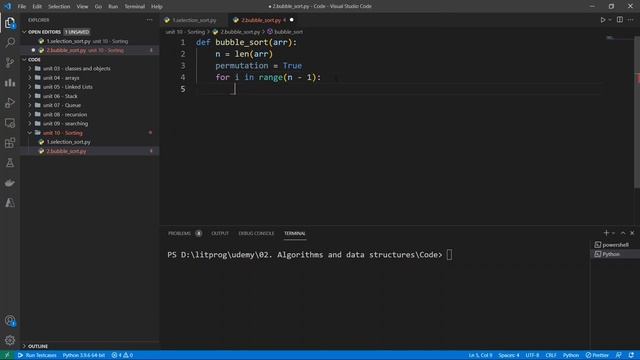Open Explorer Views and More Actions ellipsis
Image resolution: width=640 pixels, height=360 pixels.
click(149, 20)
